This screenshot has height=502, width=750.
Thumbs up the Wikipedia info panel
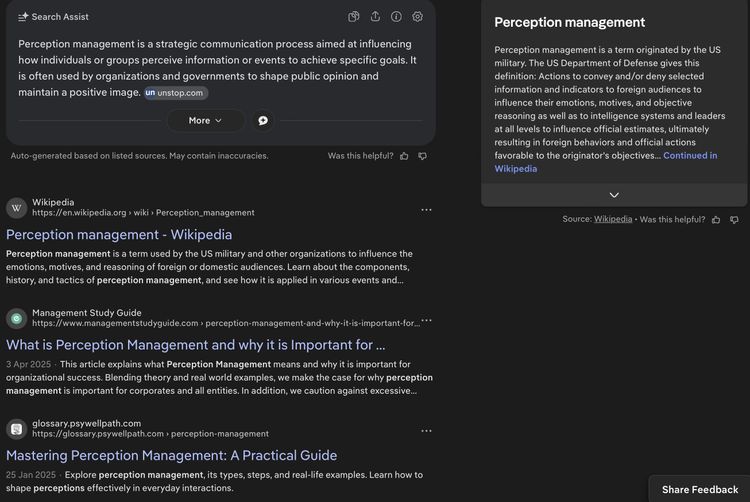[x=716, y=219]
